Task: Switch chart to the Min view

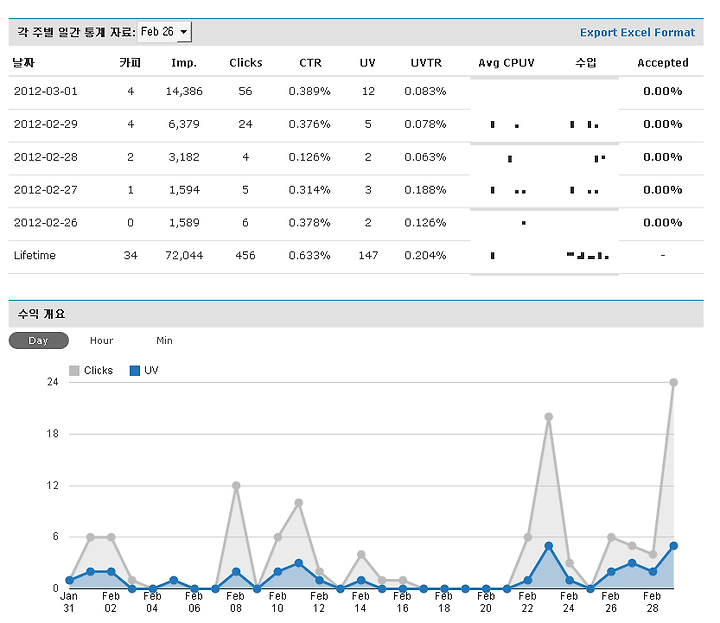Action: 164,341
